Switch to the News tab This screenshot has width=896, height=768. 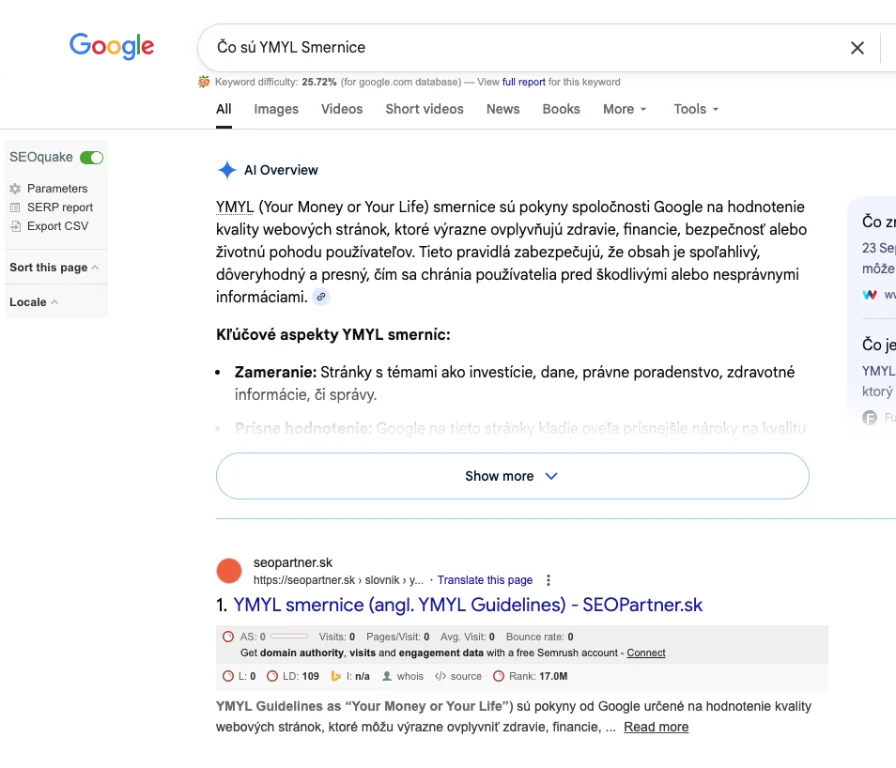[x=503, y=109]
